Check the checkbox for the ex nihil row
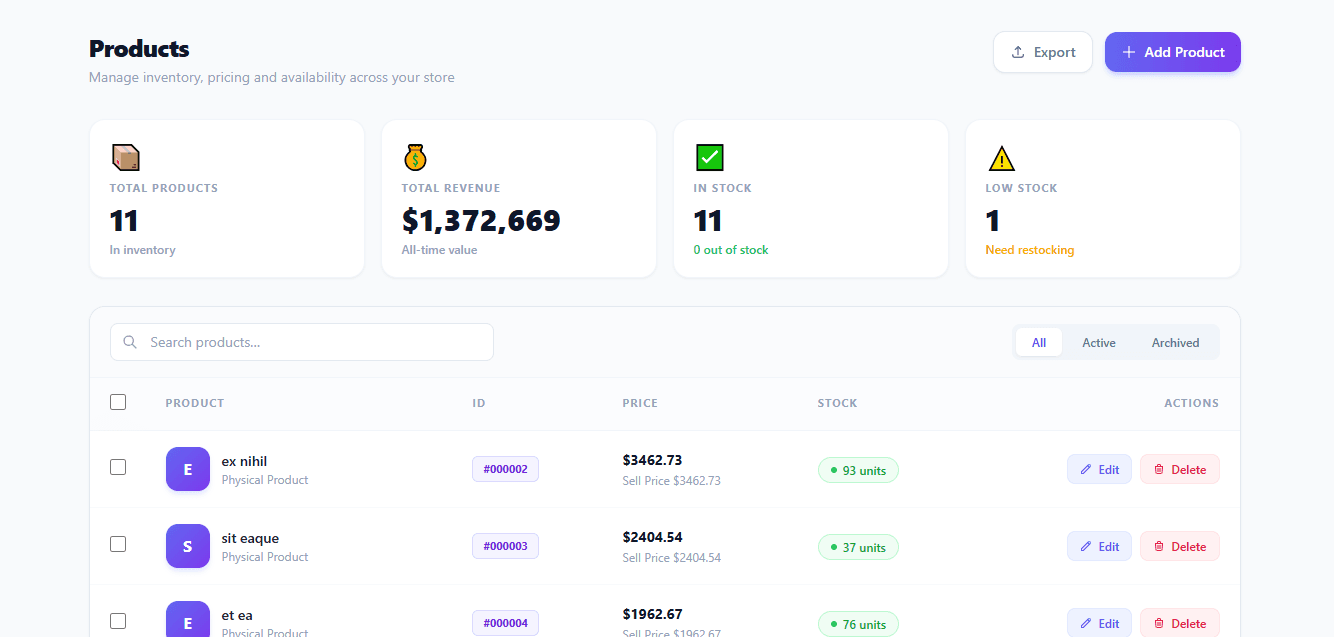Screen dimensions: 1334x637 [117, 468]
